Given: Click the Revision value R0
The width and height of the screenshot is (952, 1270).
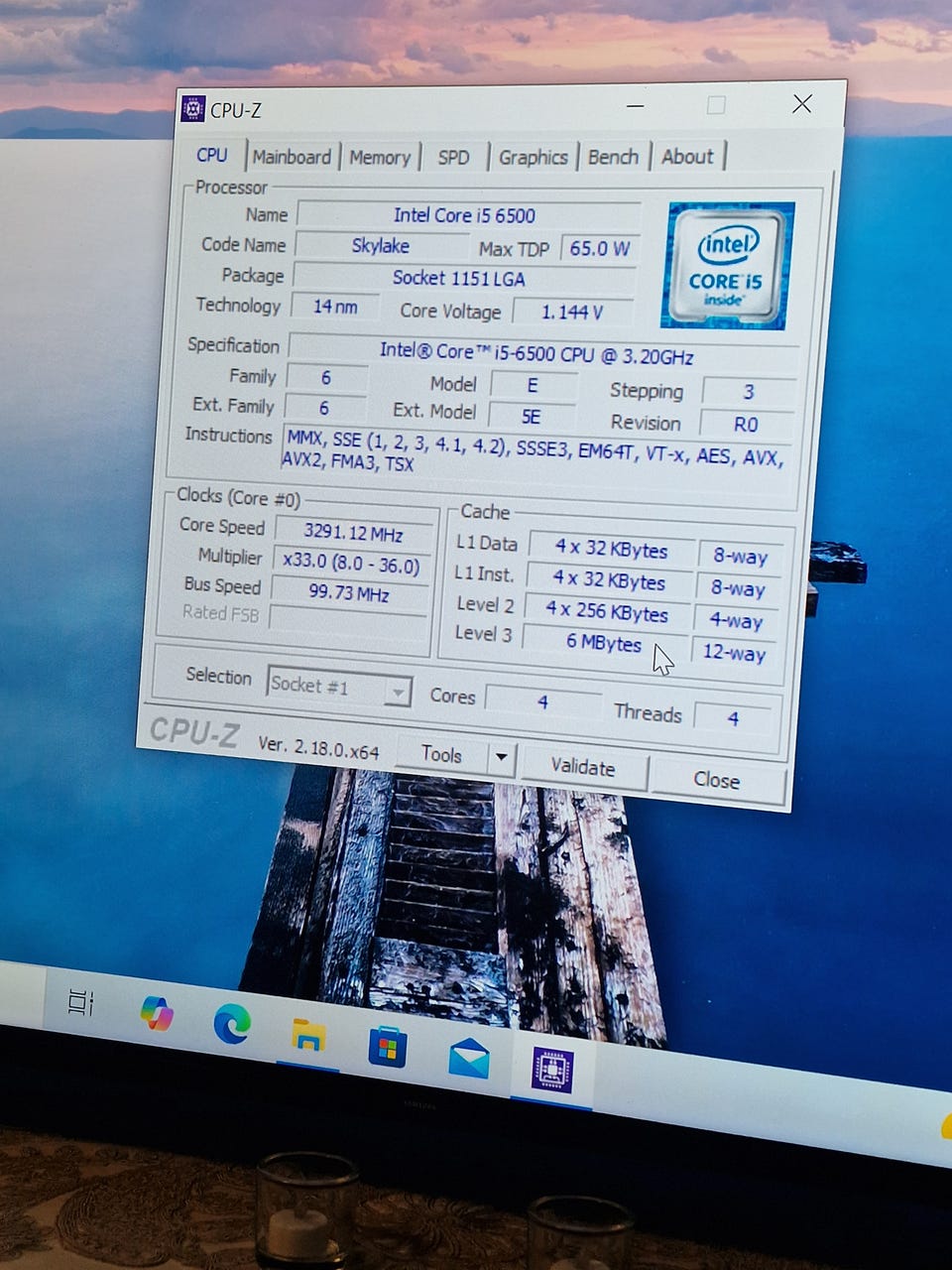Looking at the screenshot, I should 746,424.
